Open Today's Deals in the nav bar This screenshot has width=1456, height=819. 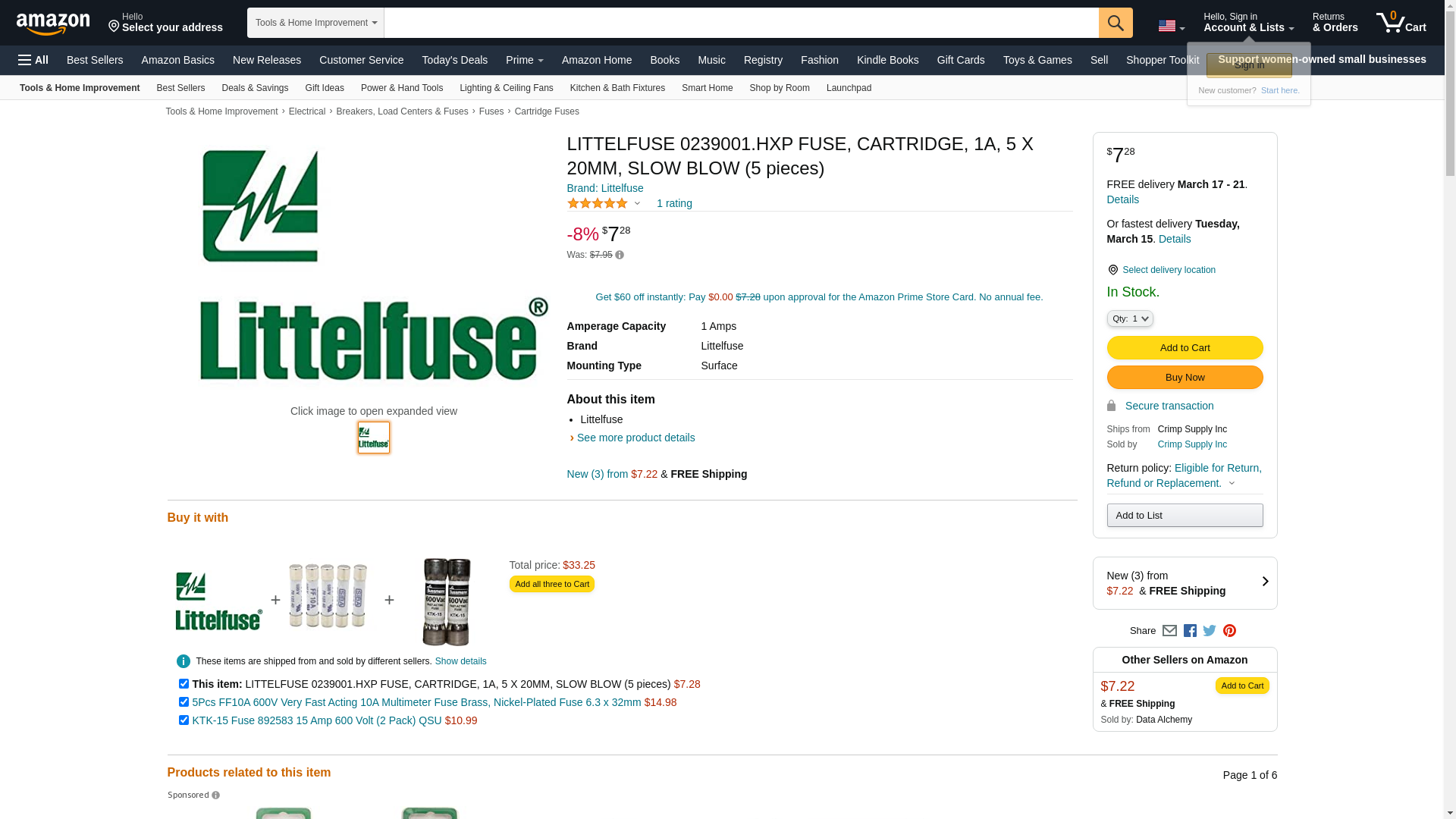pyautogui.click(x=454, y=60)
